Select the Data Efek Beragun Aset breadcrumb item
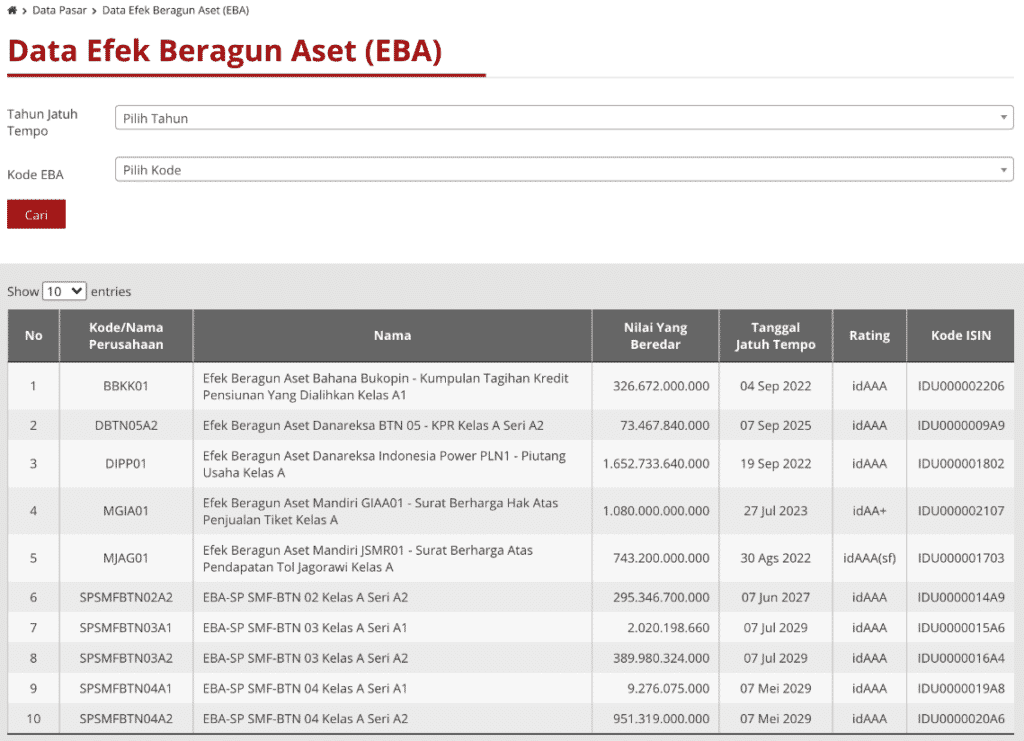 point(174,9)
